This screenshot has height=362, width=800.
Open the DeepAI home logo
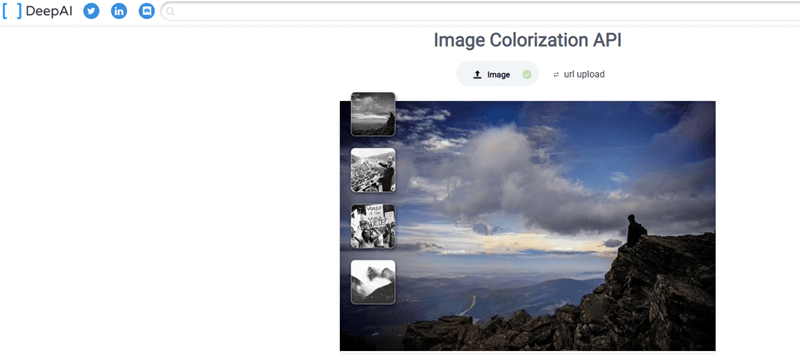tap(37, 11)
